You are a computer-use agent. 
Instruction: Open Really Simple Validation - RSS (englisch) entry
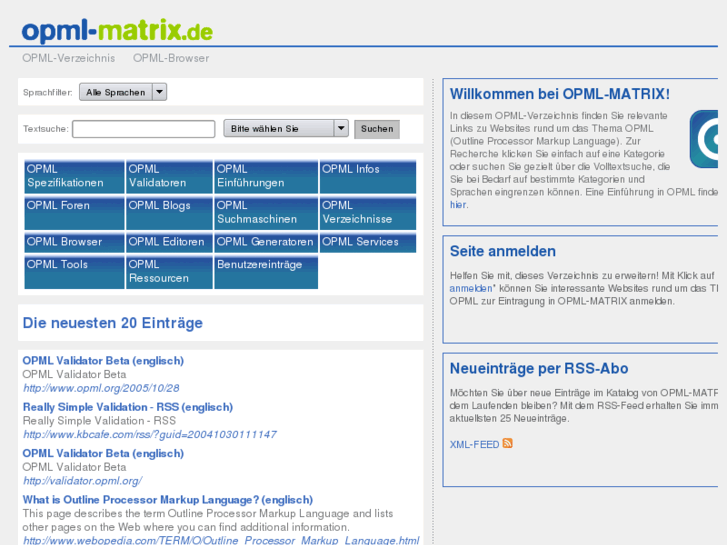[x=128, y=407]
